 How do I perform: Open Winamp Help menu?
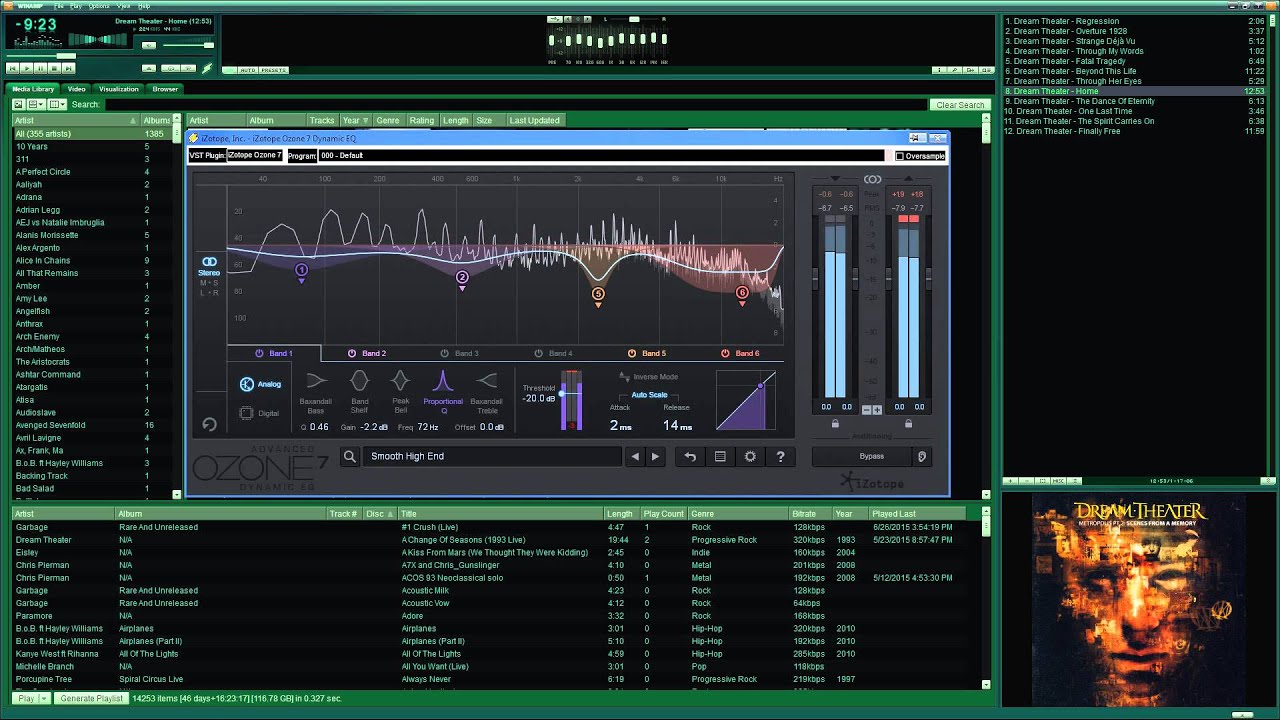(144, 6)
